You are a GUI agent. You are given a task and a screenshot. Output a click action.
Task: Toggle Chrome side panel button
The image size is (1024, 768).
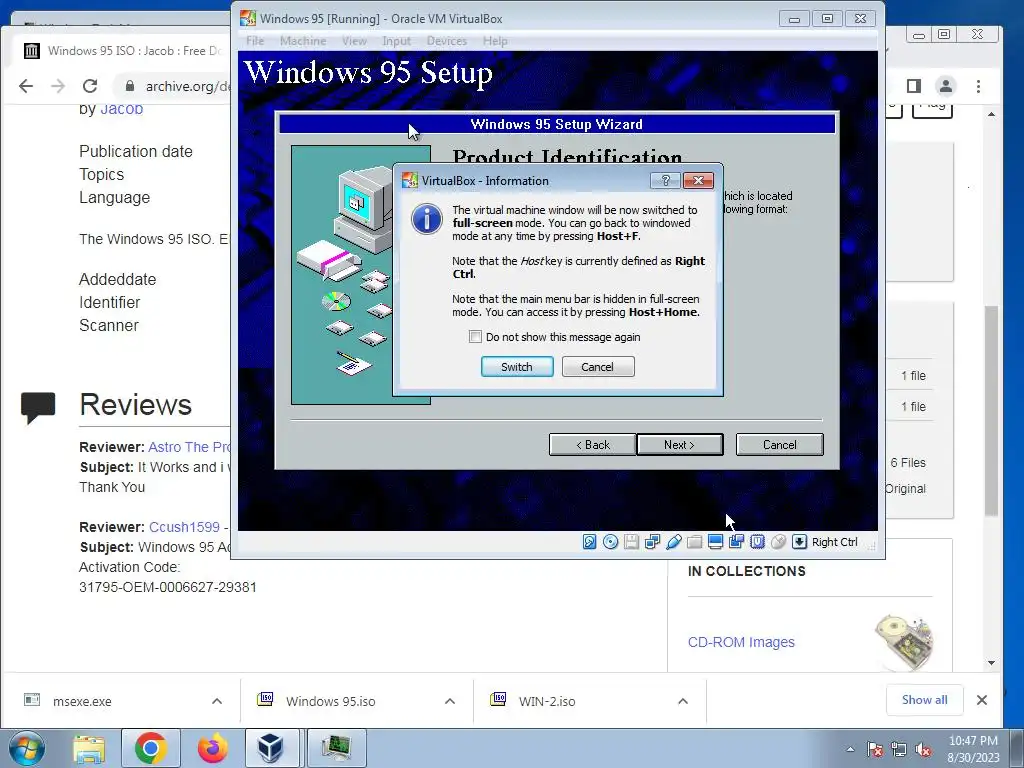click(x=914, y=86)
